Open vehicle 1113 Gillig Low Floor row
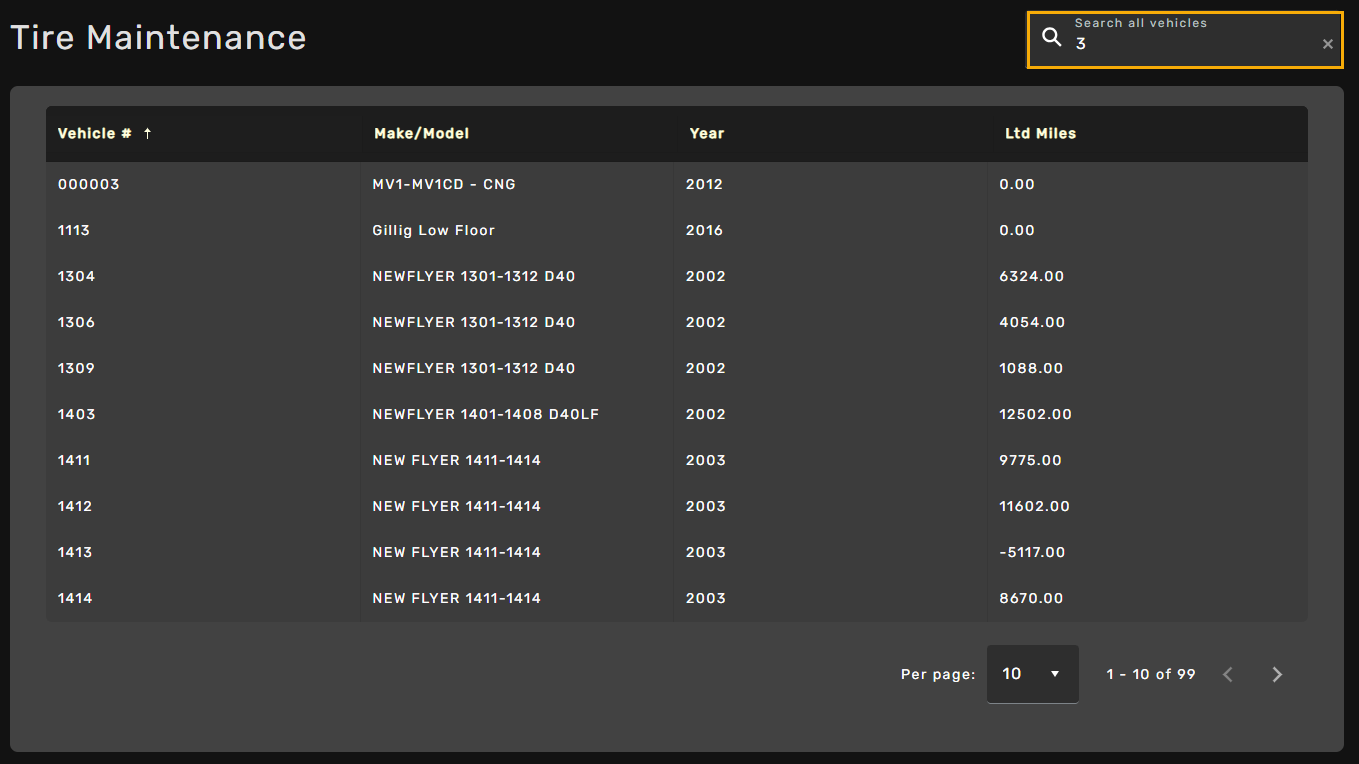This screenshot has height=764, width=1359. [433, 231]
